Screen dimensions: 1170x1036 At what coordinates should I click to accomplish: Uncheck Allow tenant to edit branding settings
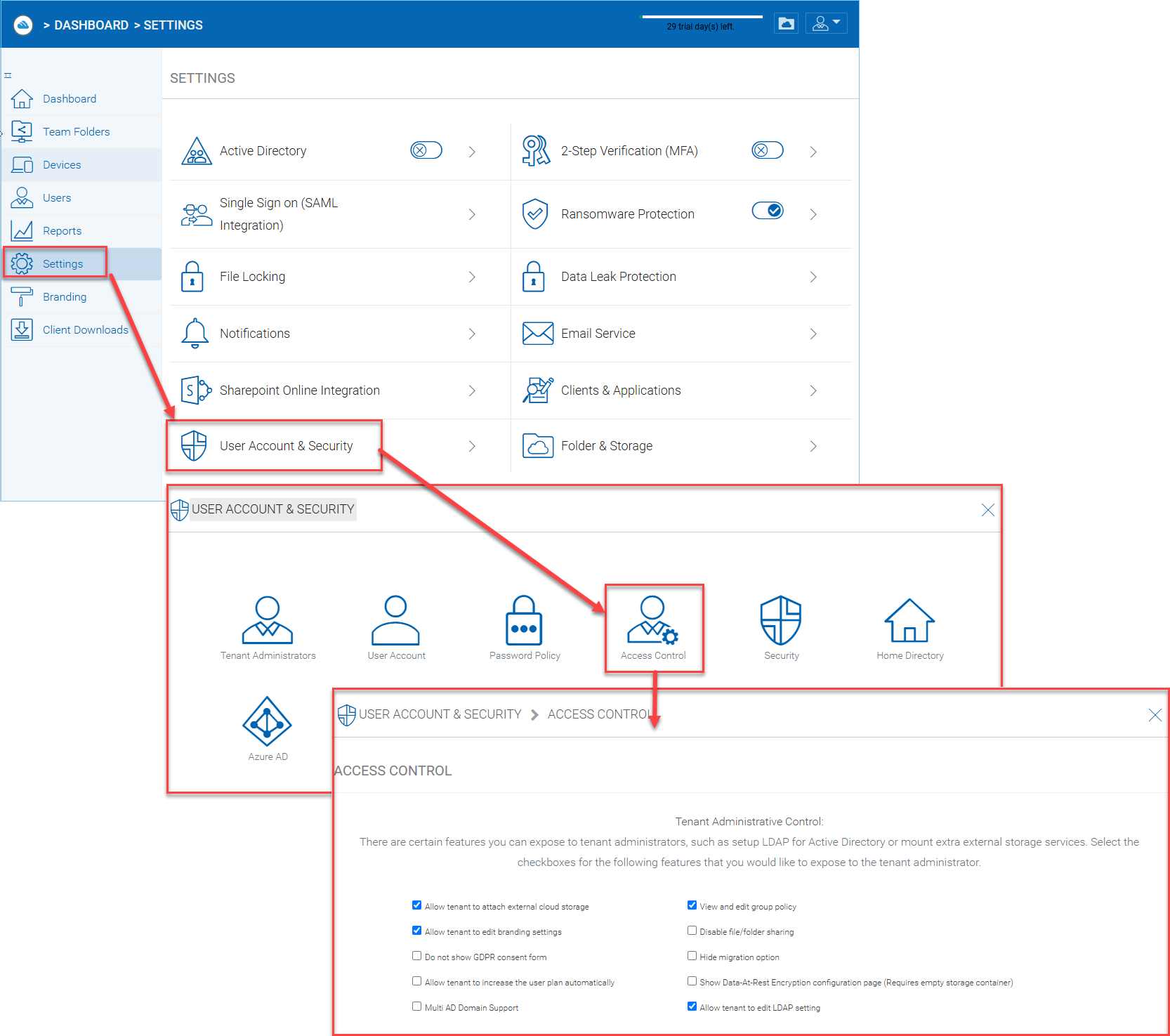(416, 931)
